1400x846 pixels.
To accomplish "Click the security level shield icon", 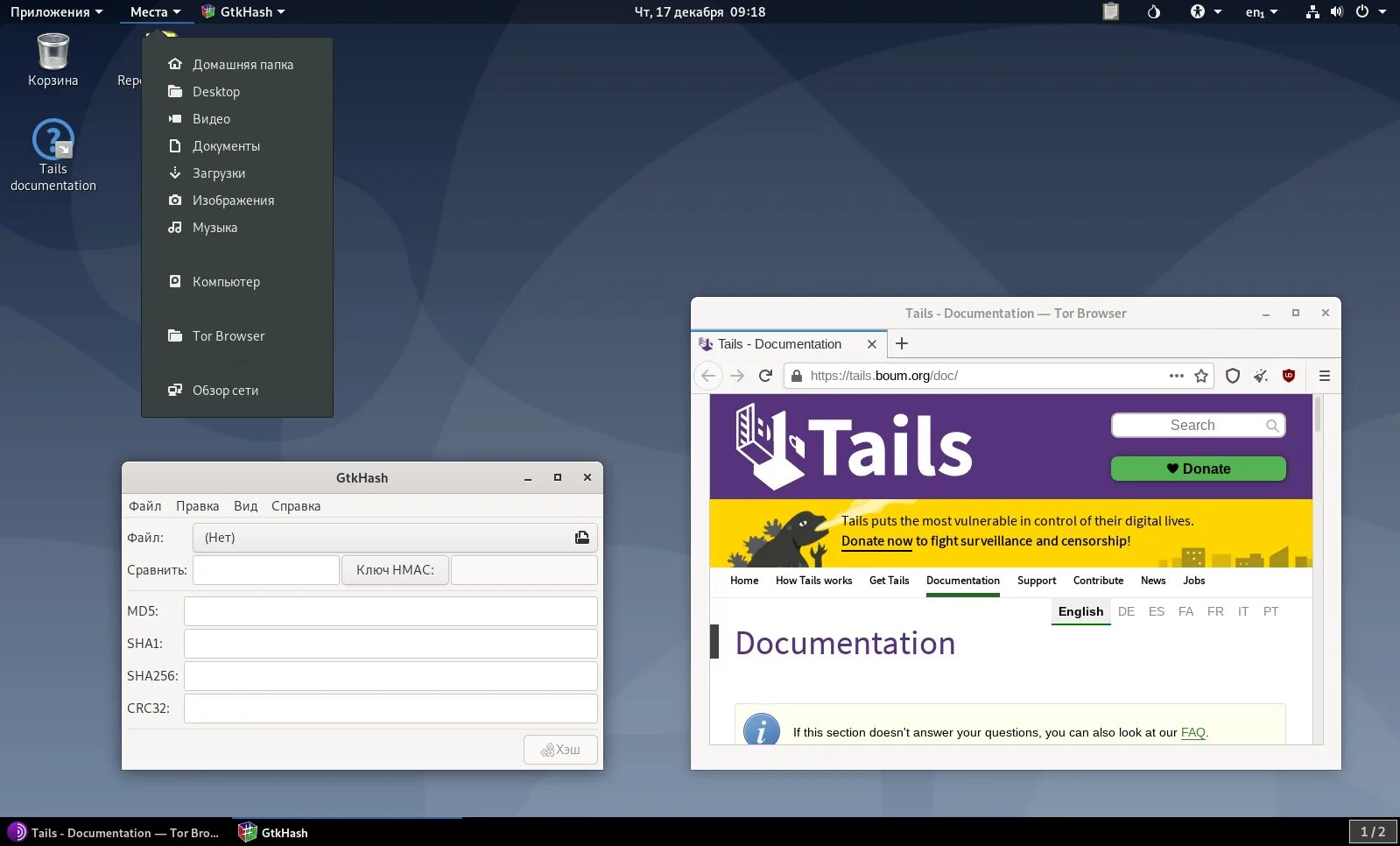I will 1233,376.
